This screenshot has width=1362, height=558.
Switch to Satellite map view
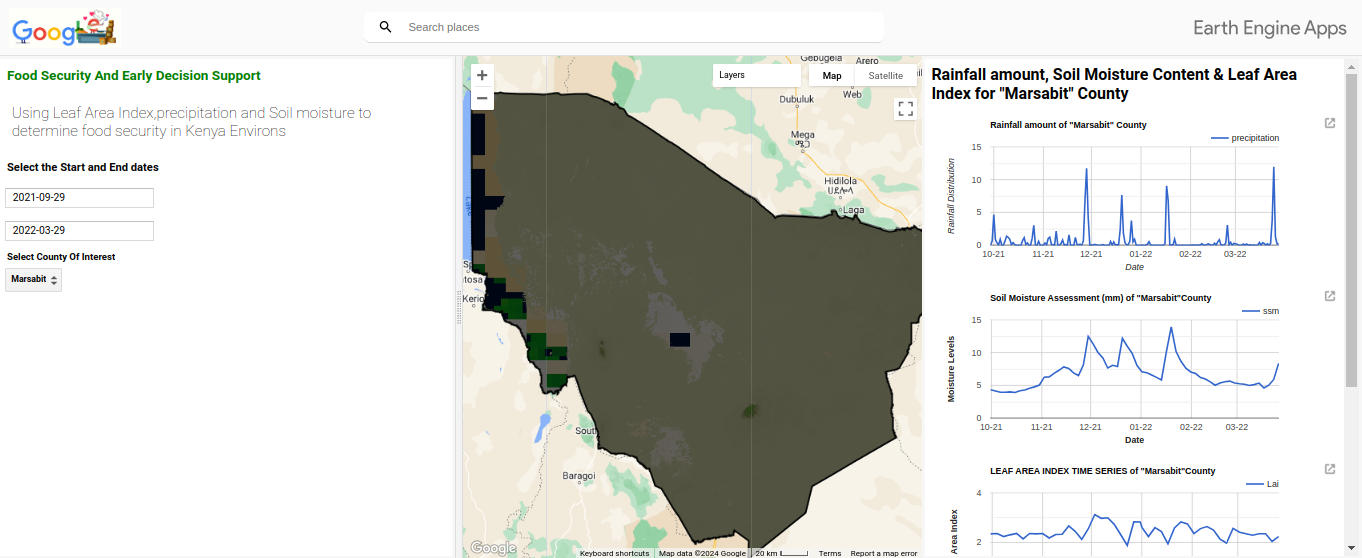(885, 75)
